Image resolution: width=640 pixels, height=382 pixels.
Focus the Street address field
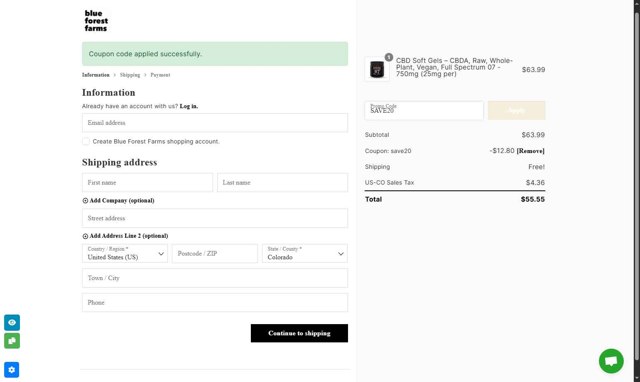[215, 218]
